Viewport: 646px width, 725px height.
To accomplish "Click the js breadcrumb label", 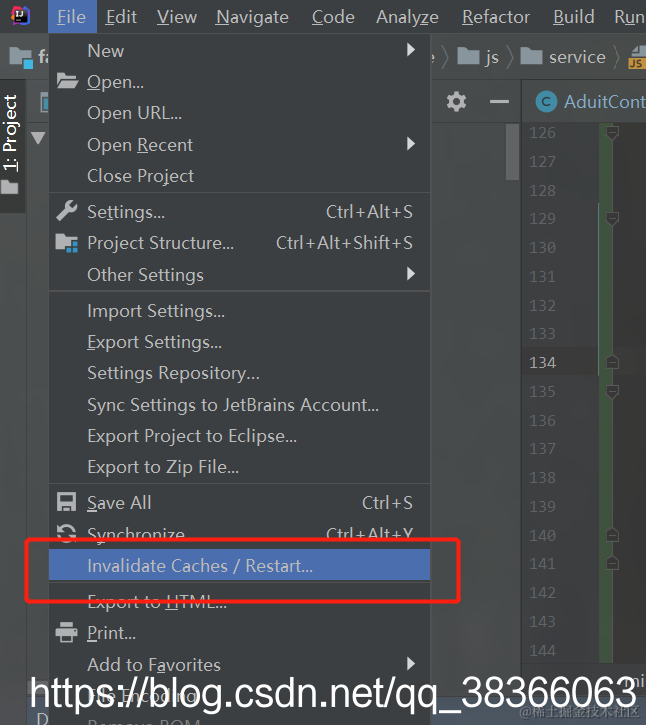I will [x=492, y=58].
